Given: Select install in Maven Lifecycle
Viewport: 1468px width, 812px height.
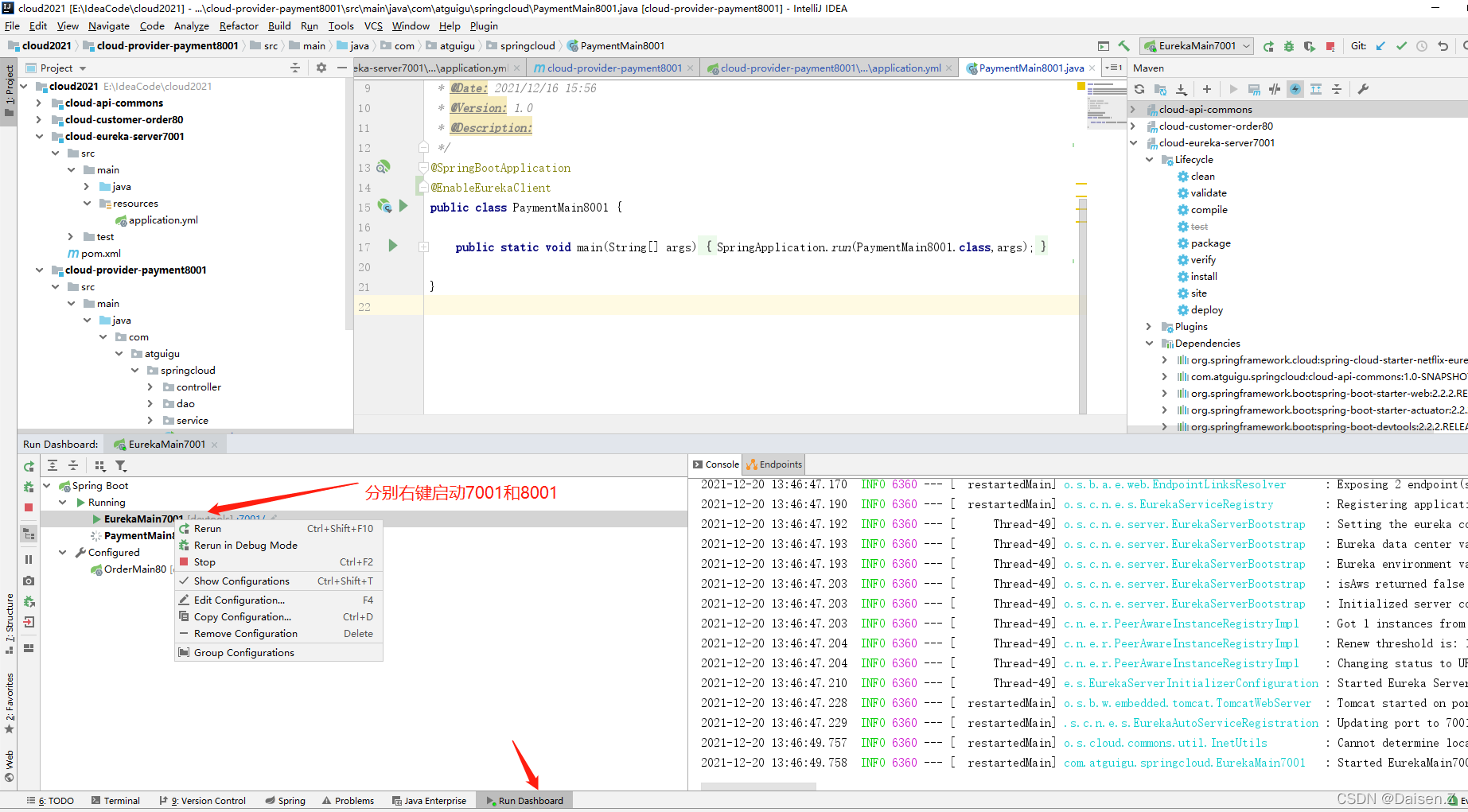Looking at the screenshot, I should point(1203,277).
